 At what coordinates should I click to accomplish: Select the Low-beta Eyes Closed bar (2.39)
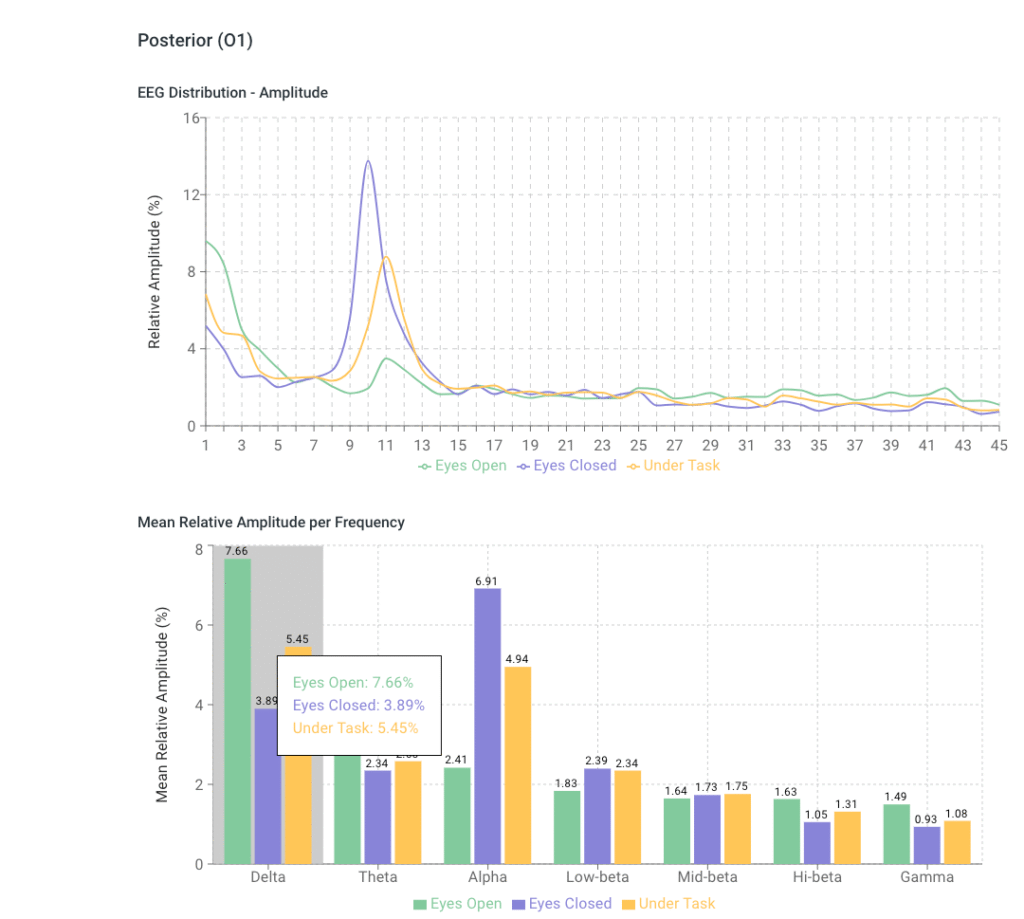[x=597, y=816]
